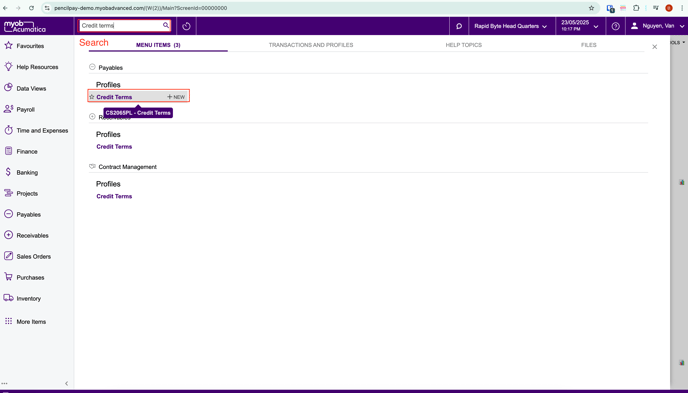The height and width of the screenshot is (393, 688).
Task: Create new Payables Credit Terms record
Action: (x=176, y=97)
